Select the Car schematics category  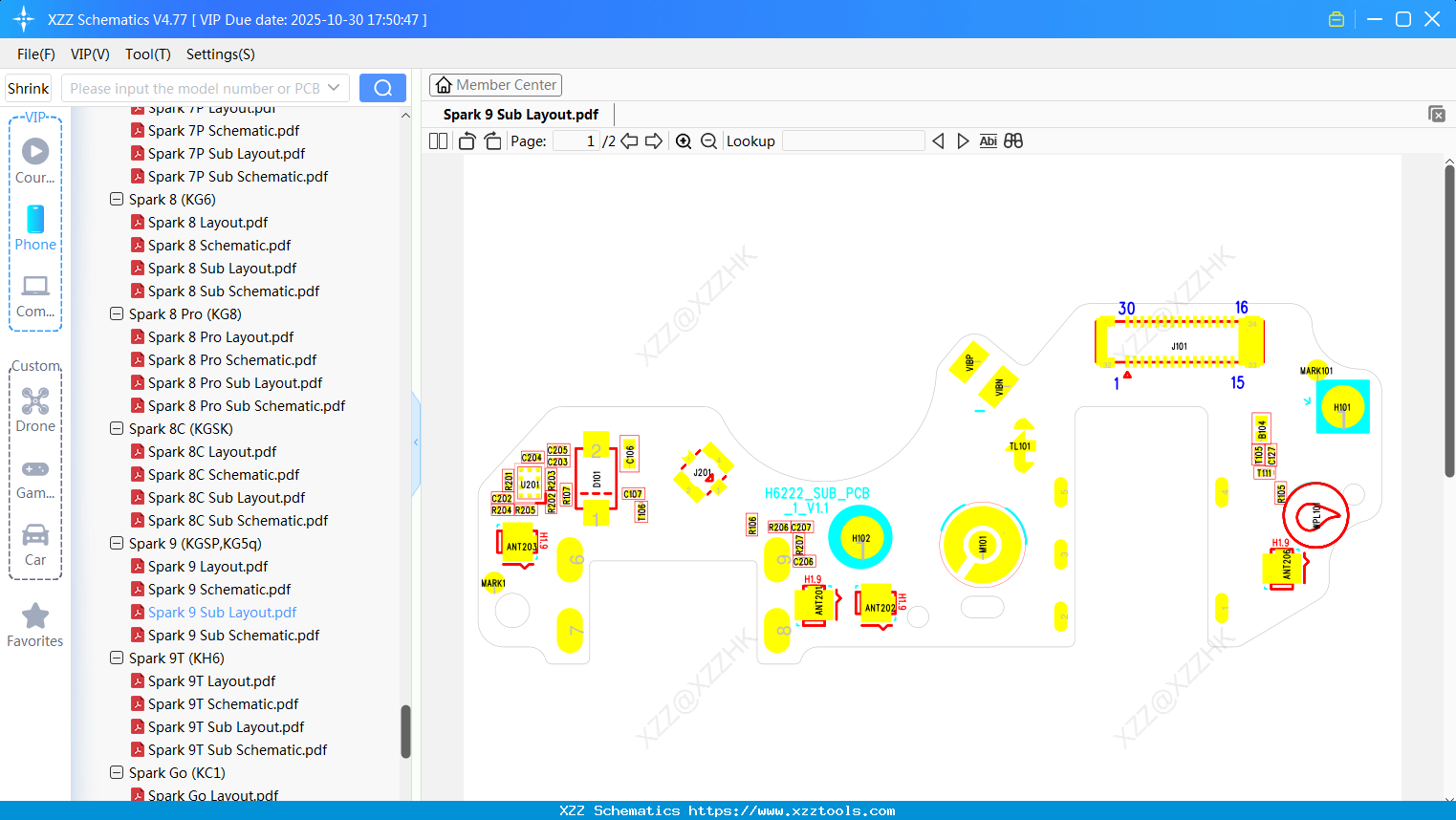point(35,545)
